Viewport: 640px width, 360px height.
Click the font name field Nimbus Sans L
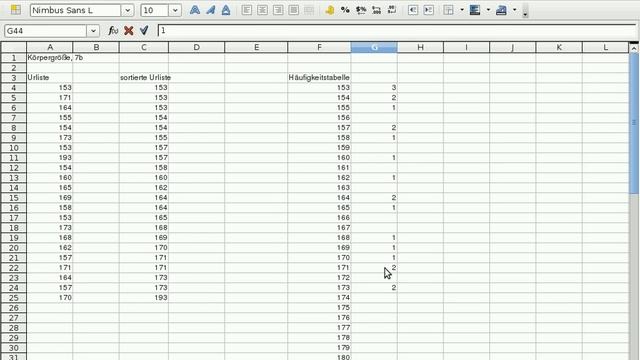click(x=76, y=10)
